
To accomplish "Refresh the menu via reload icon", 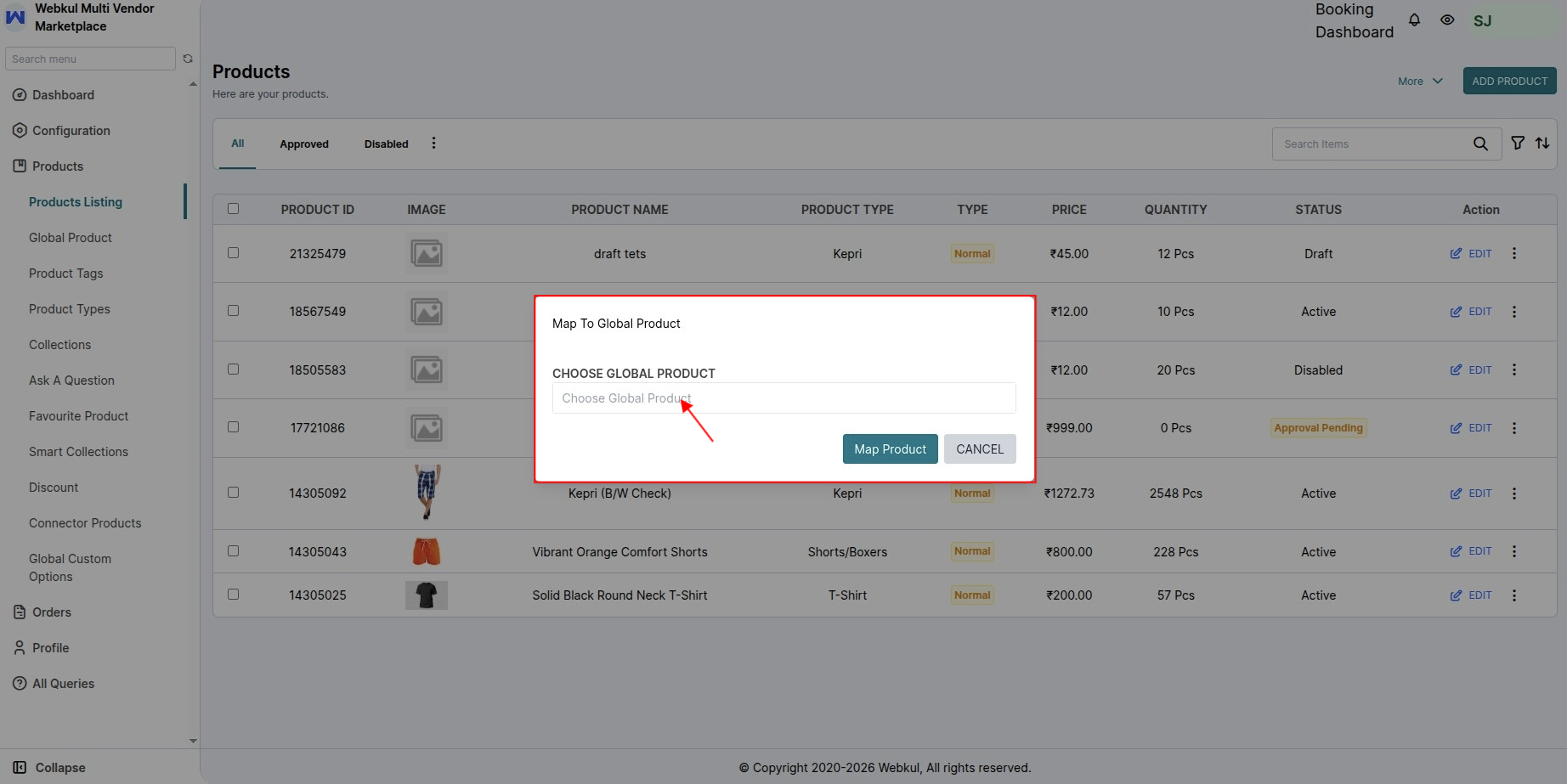I will (188, 59).
